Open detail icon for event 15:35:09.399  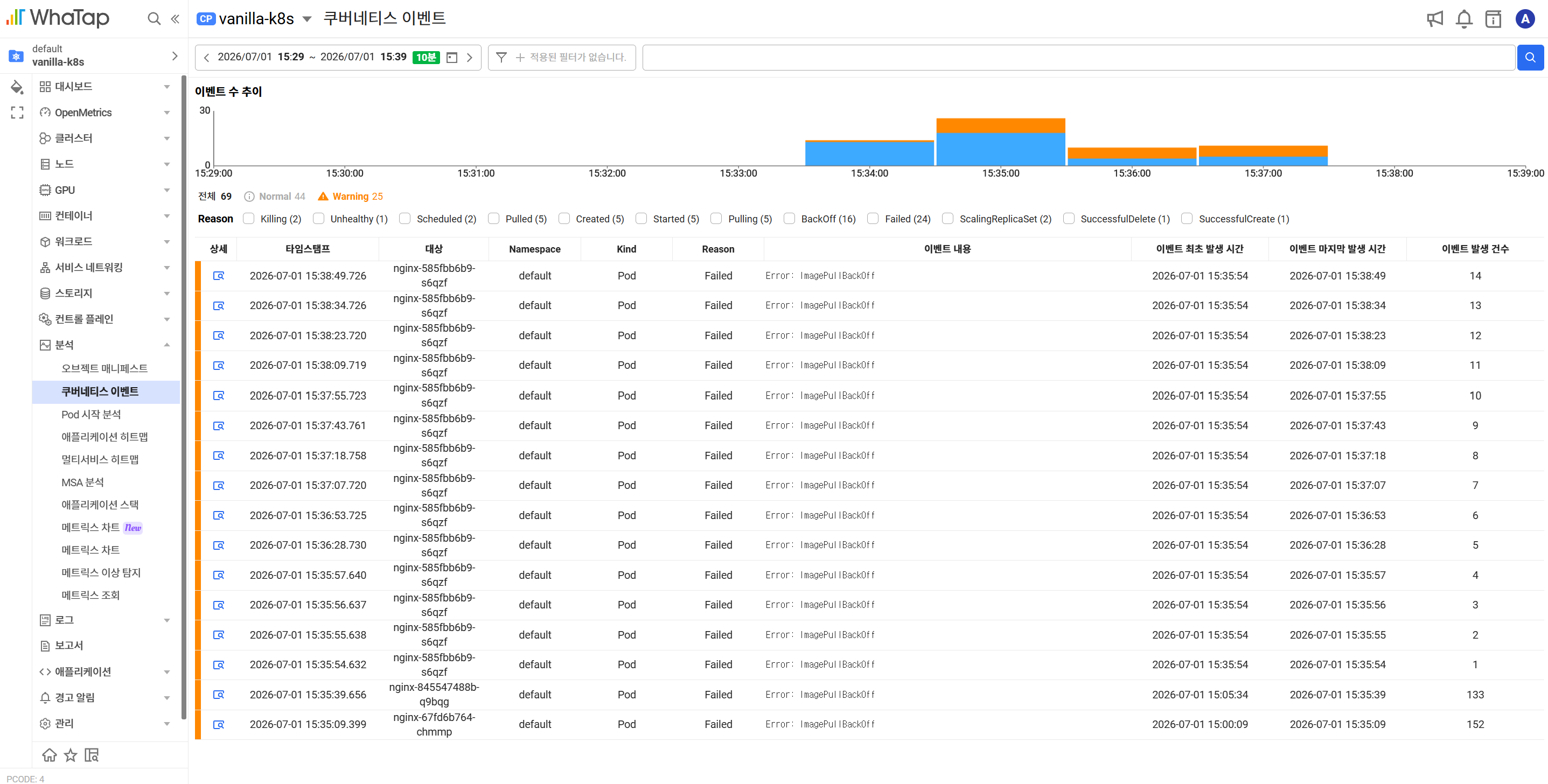[x=219, y=725]
